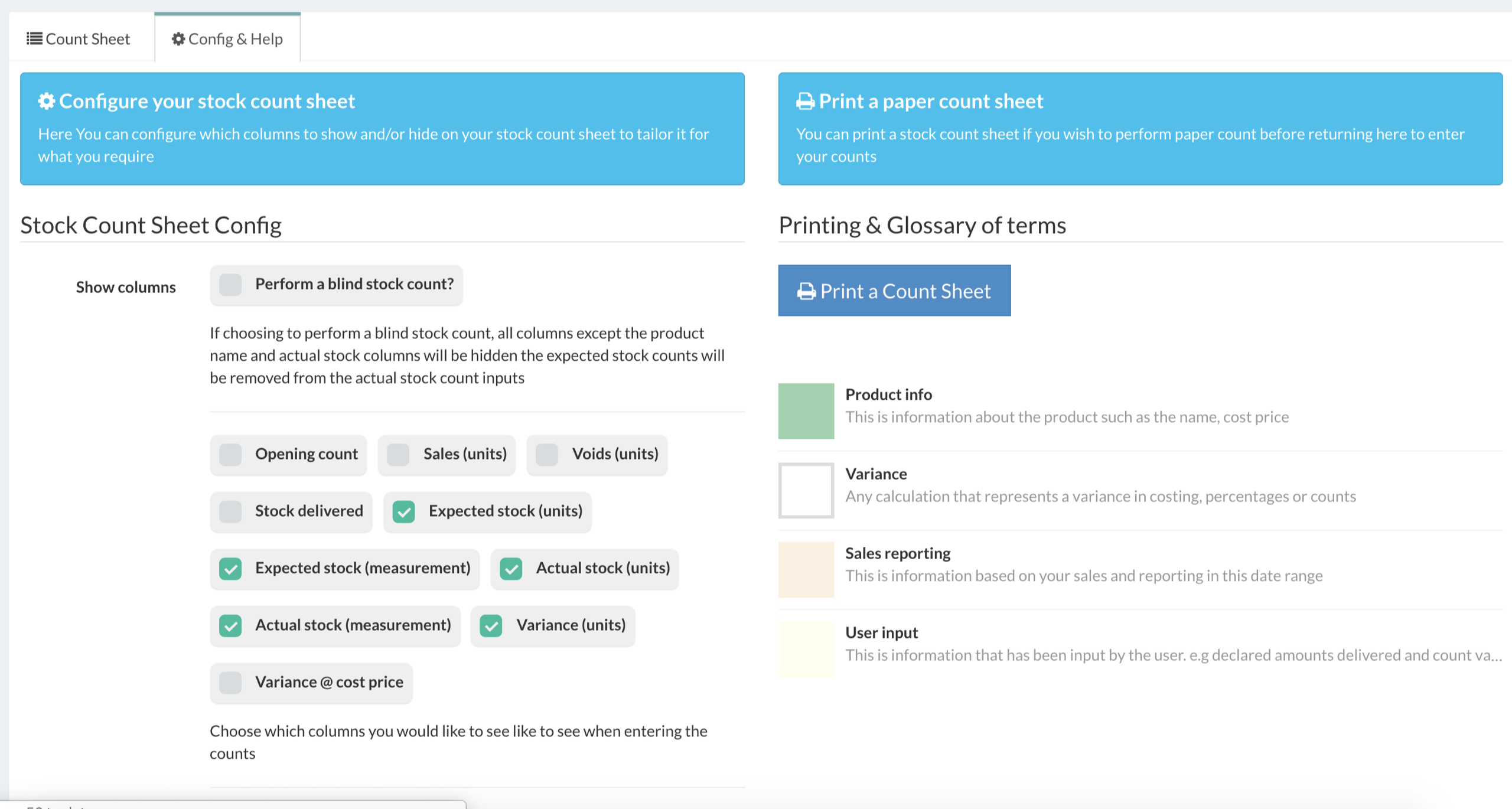This screenshot has width=1512, height=809.
Task: Click the printer icon in Print a Count Sheet button
Action: click(806, 291)
